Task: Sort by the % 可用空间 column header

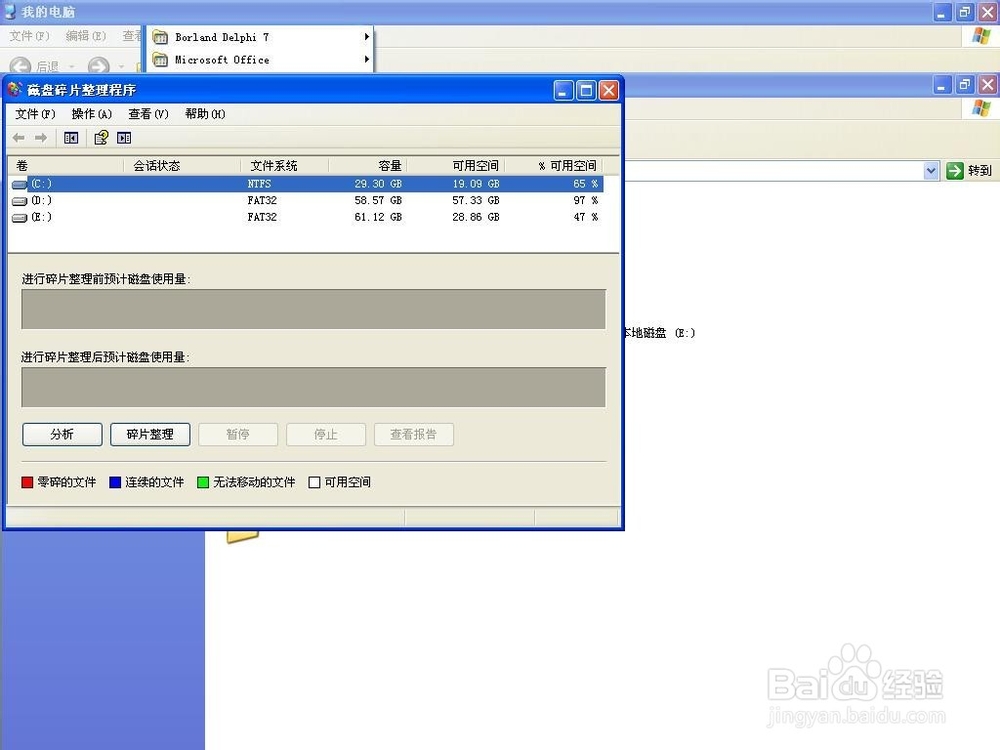Action: (554, 166)
